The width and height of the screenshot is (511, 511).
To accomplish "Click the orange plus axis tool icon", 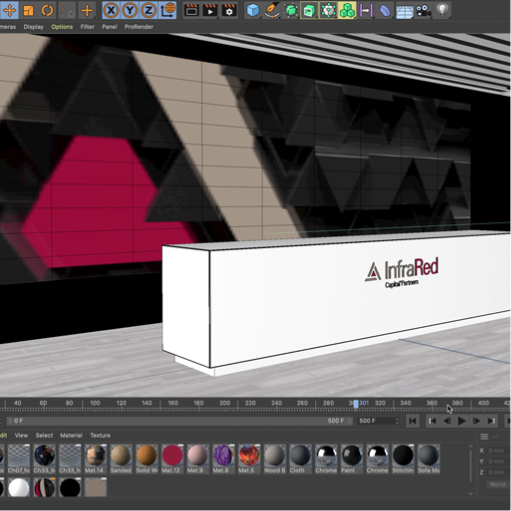I will coord(87,10).
